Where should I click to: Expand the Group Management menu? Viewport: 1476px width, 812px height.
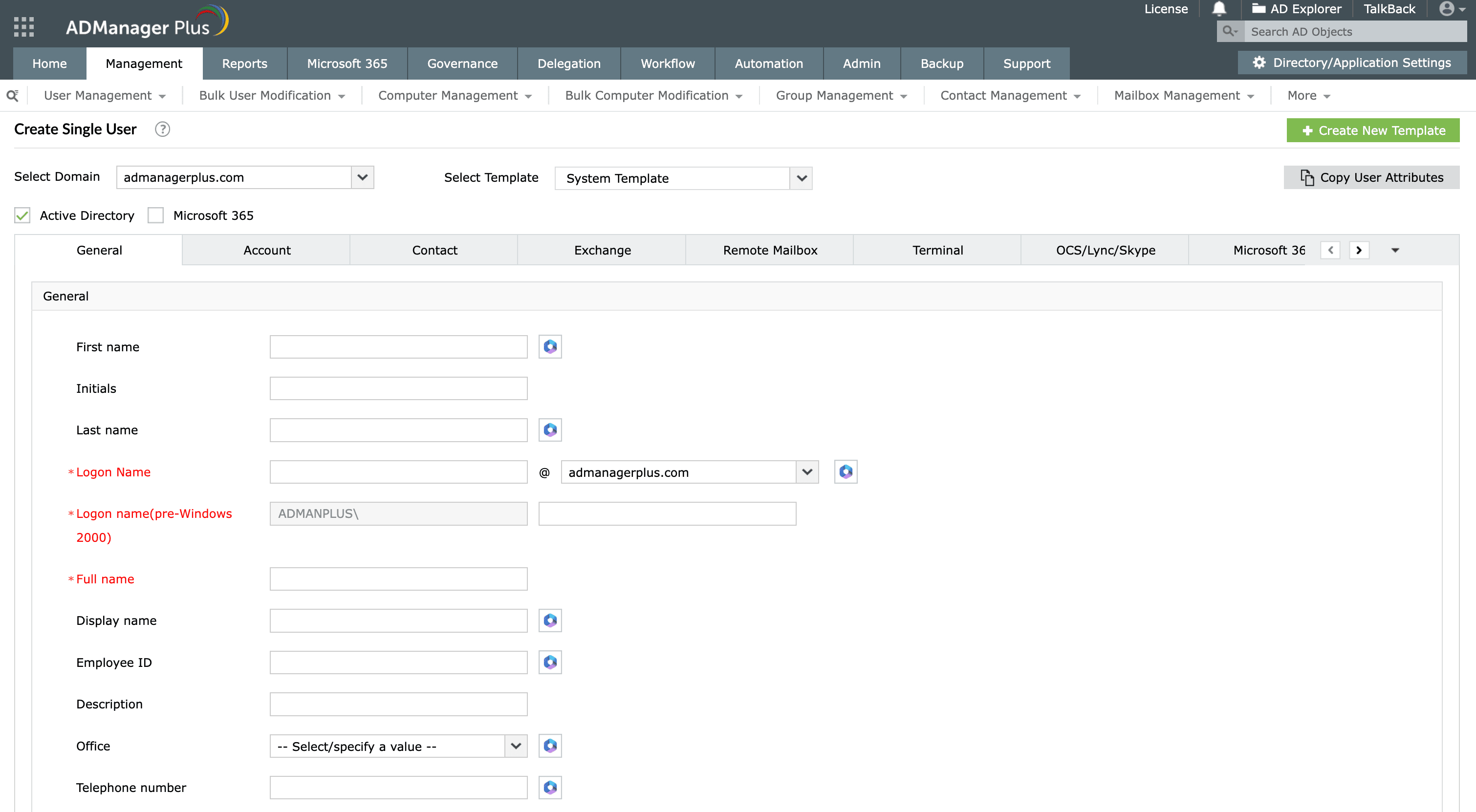pos(841,96)
